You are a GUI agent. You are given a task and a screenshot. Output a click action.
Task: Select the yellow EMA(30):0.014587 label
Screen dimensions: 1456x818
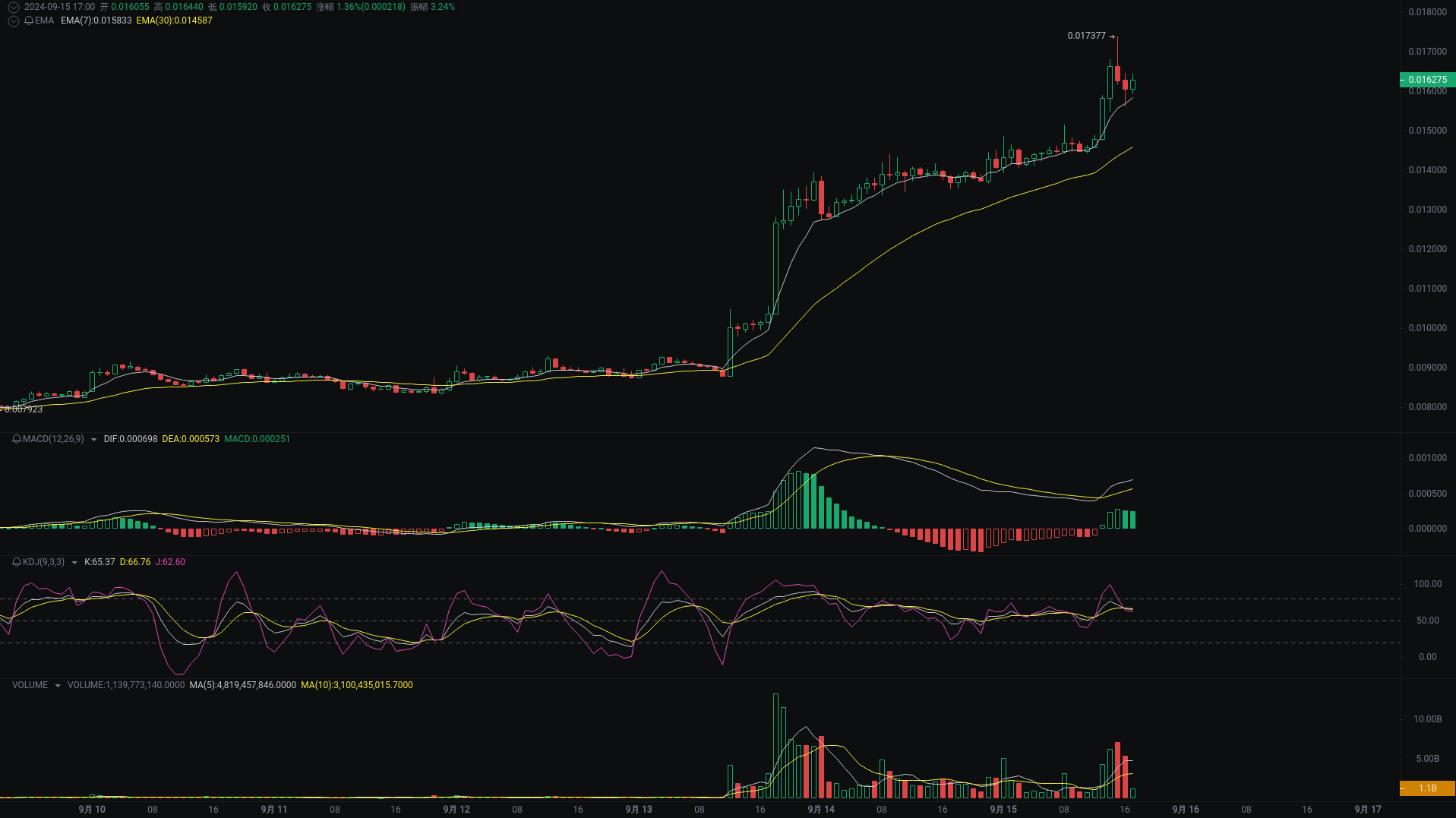click(173, 21)
